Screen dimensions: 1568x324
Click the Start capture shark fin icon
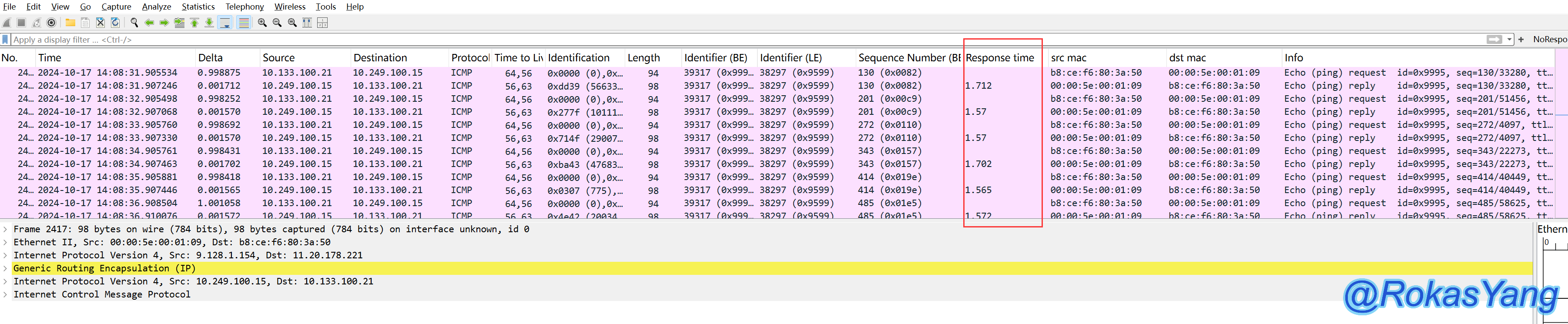click(x=7, y=23)
